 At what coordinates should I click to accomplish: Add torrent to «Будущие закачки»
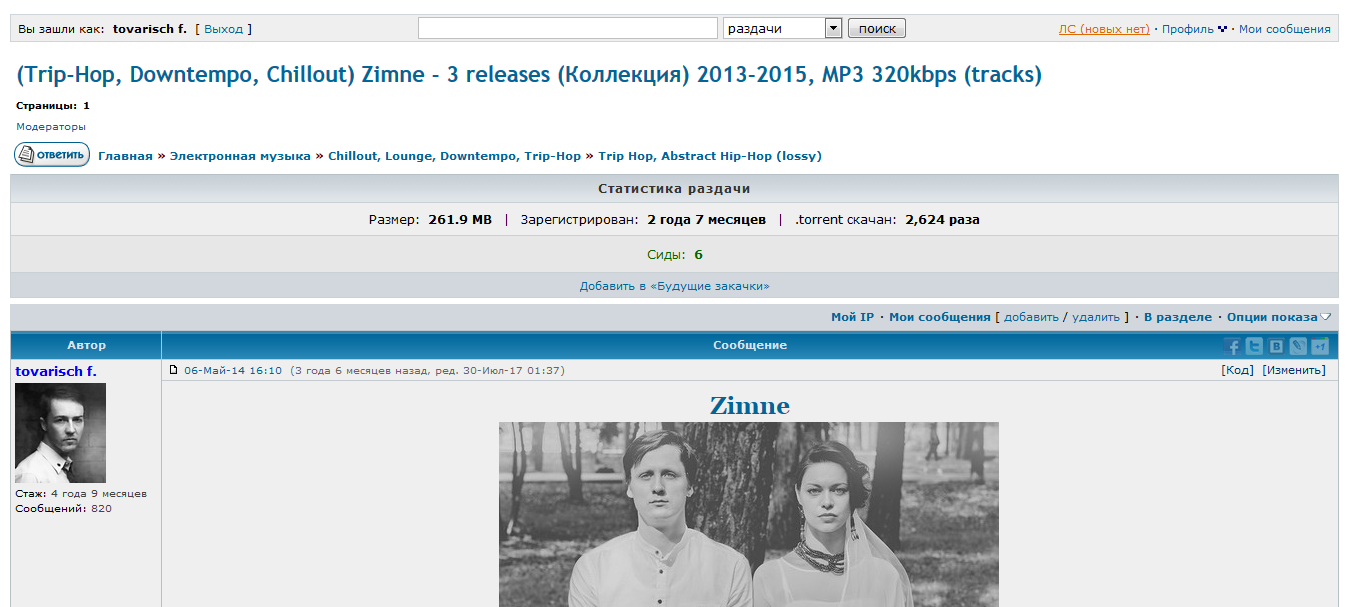coord(674,286)
